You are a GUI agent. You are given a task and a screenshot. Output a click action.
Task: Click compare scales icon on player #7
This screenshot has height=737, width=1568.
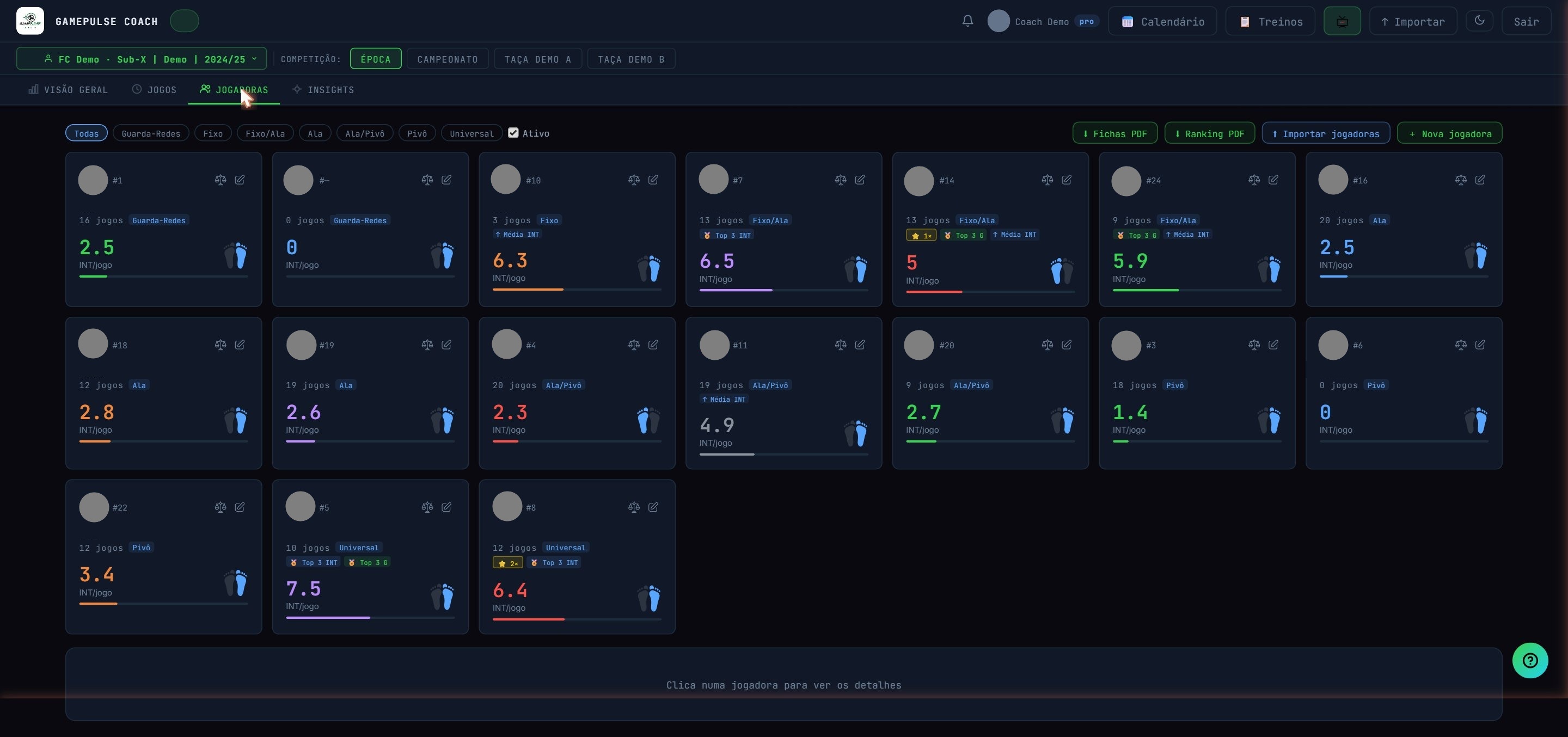point(841,180)
